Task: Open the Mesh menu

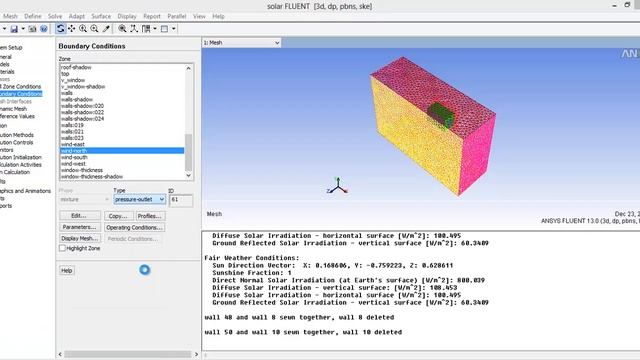Action: tap(10, 16)
